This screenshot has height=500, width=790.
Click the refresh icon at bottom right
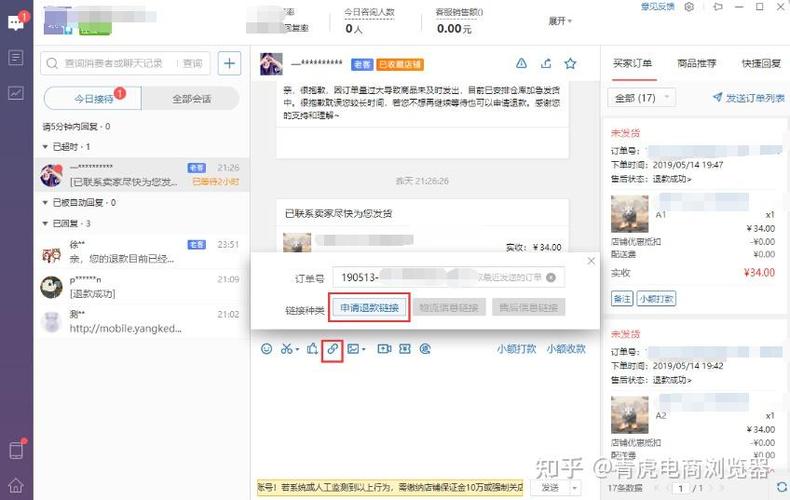pyautogui.click(x=781, y=487)
